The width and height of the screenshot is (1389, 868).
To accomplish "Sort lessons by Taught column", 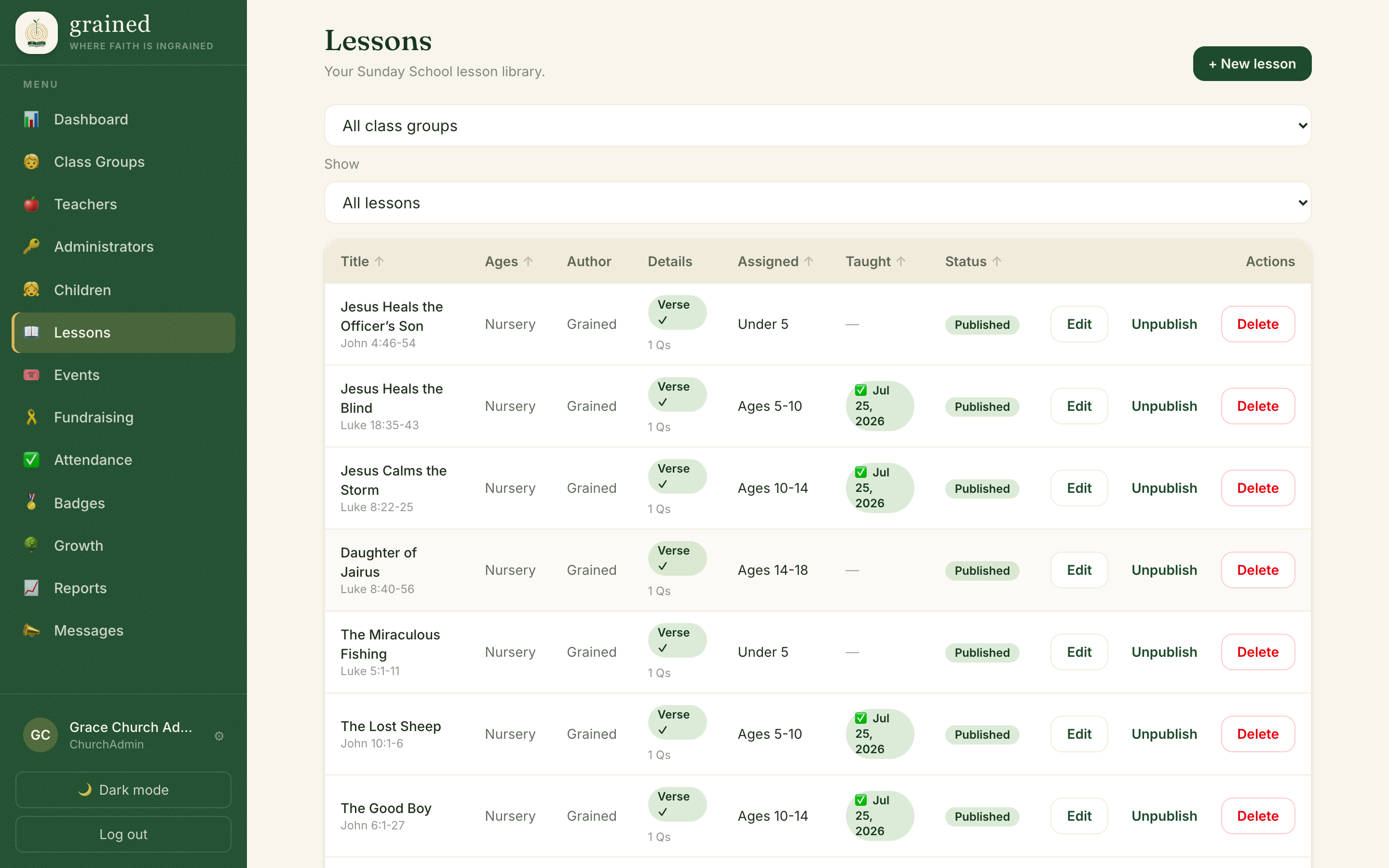I will pyautogui.click(x=875, y=262).
